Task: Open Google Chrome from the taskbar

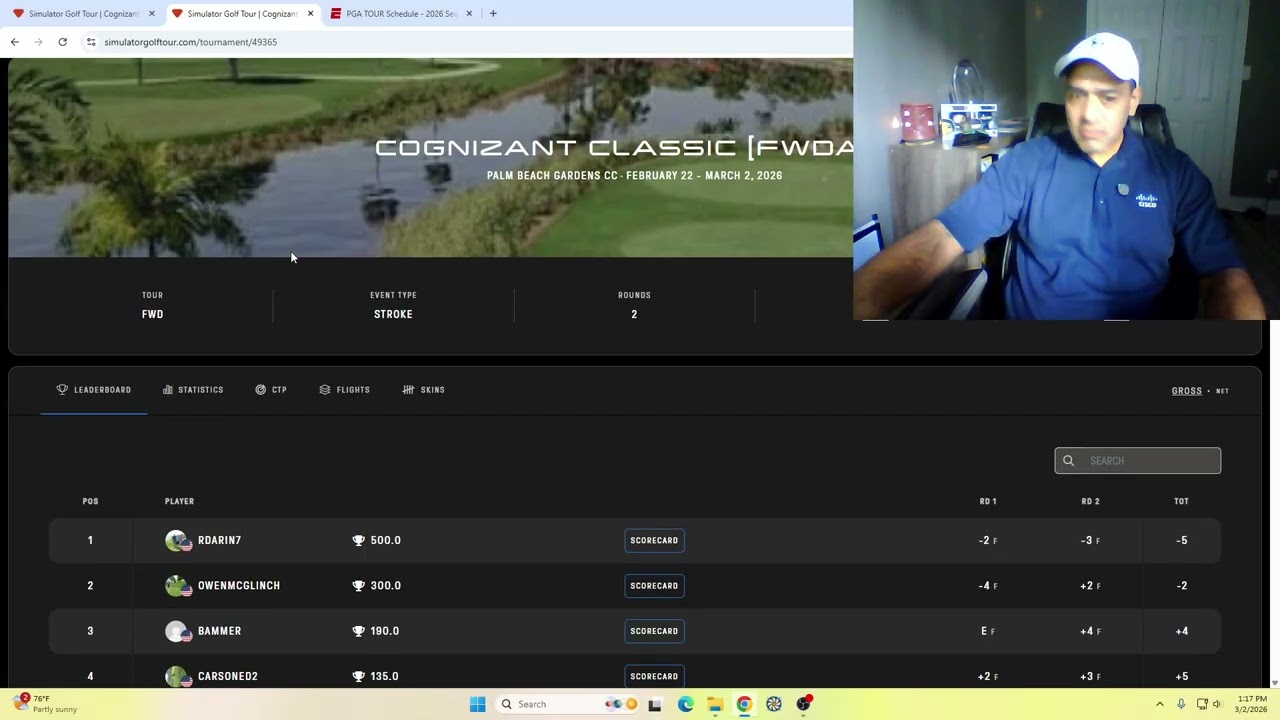Action: [744, 704]
